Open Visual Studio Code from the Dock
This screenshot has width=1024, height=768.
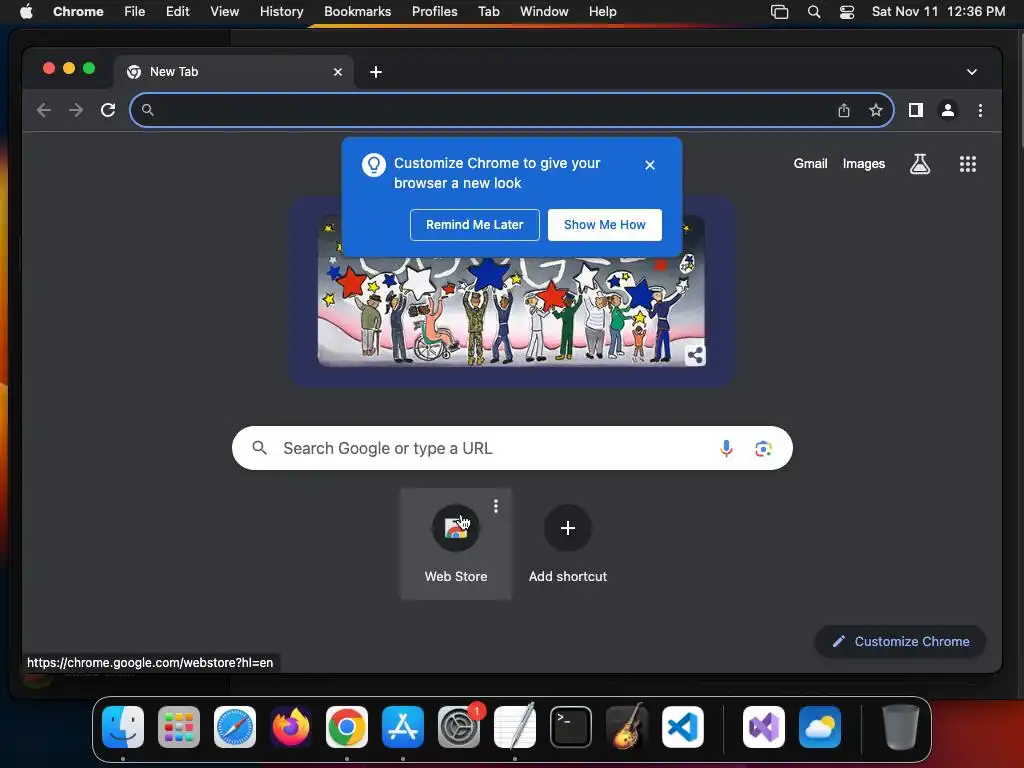(683, 727)
